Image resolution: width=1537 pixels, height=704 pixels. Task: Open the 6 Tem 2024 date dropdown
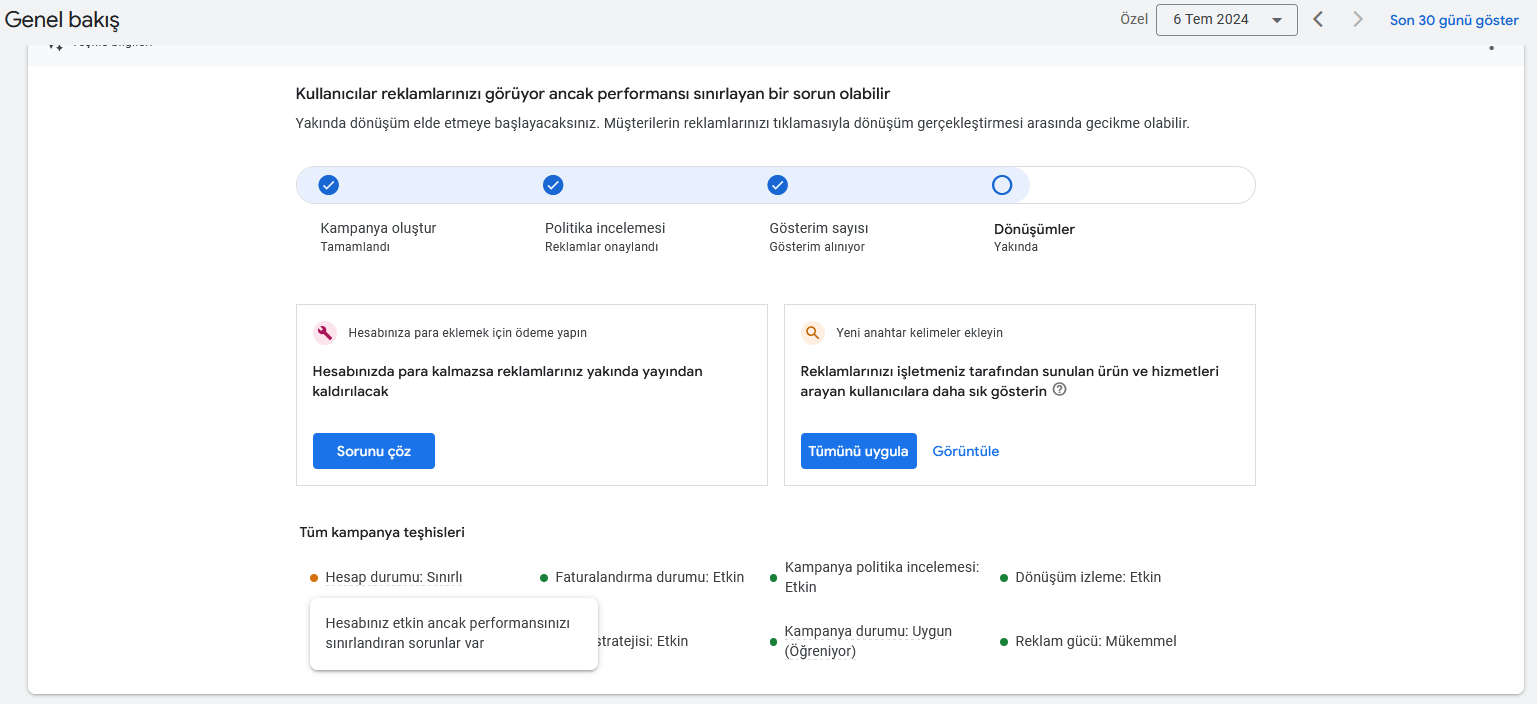(1226, 20)
